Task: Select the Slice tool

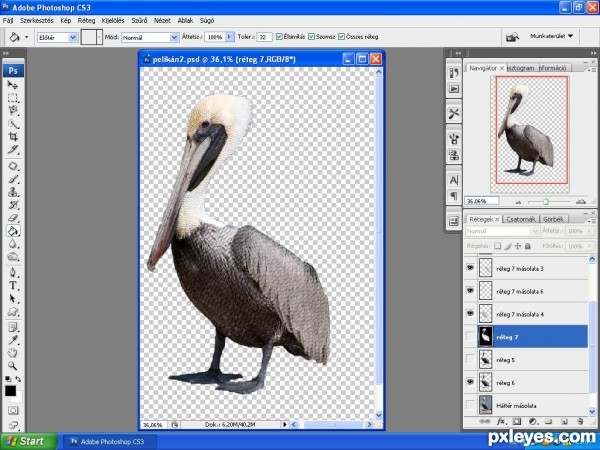Action: click(13, 150)
